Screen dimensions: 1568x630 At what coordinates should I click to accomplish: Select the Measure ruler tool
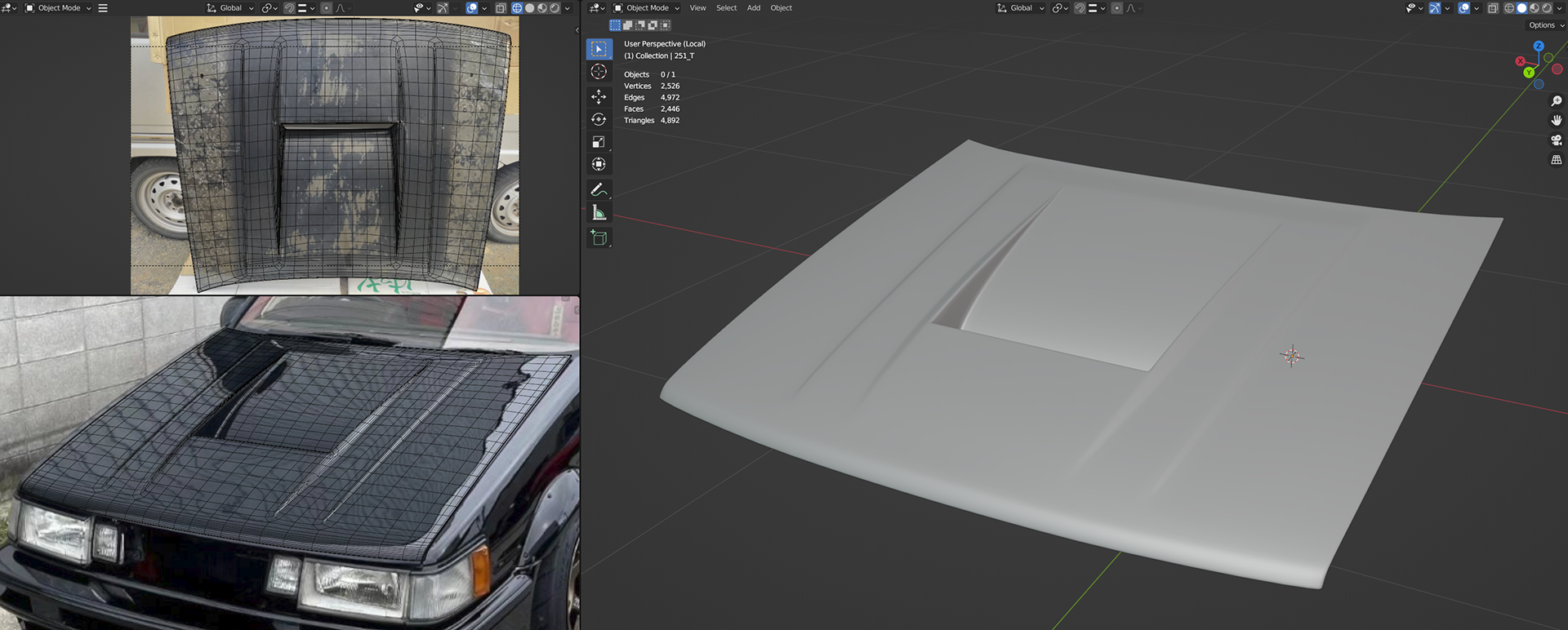[x=599, y=213]
